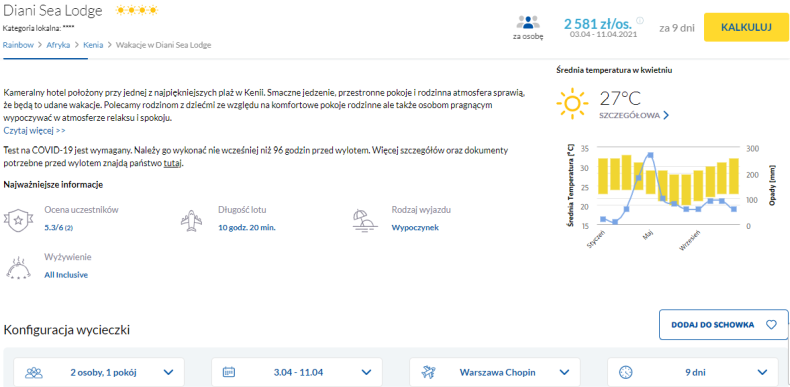
Task: Expand the 2 osoby, 1 pokój dropdown
Action: pos(99,372)
